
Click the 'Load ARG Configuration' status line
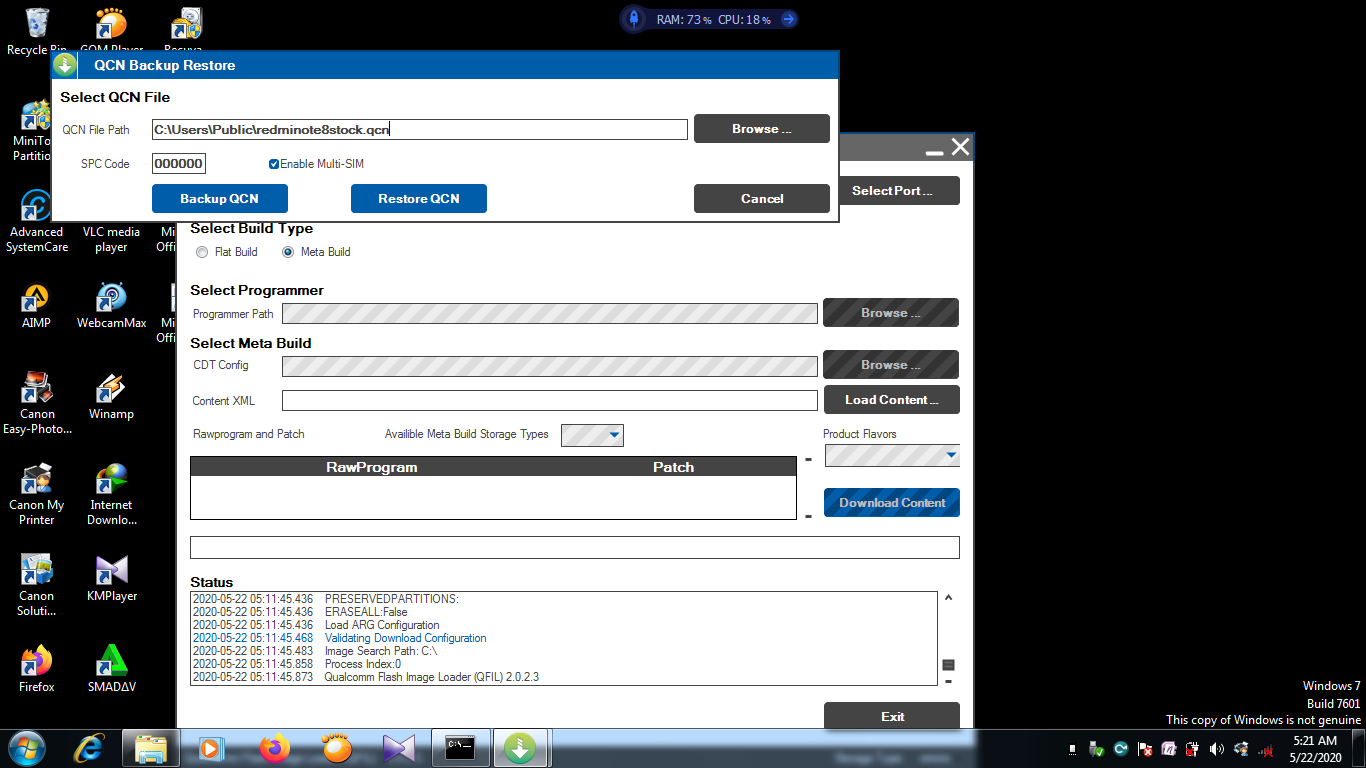[382, 625]
